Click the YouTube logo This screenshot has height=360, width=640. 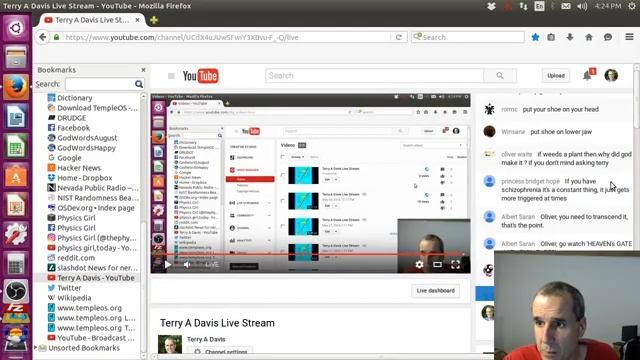200,76
